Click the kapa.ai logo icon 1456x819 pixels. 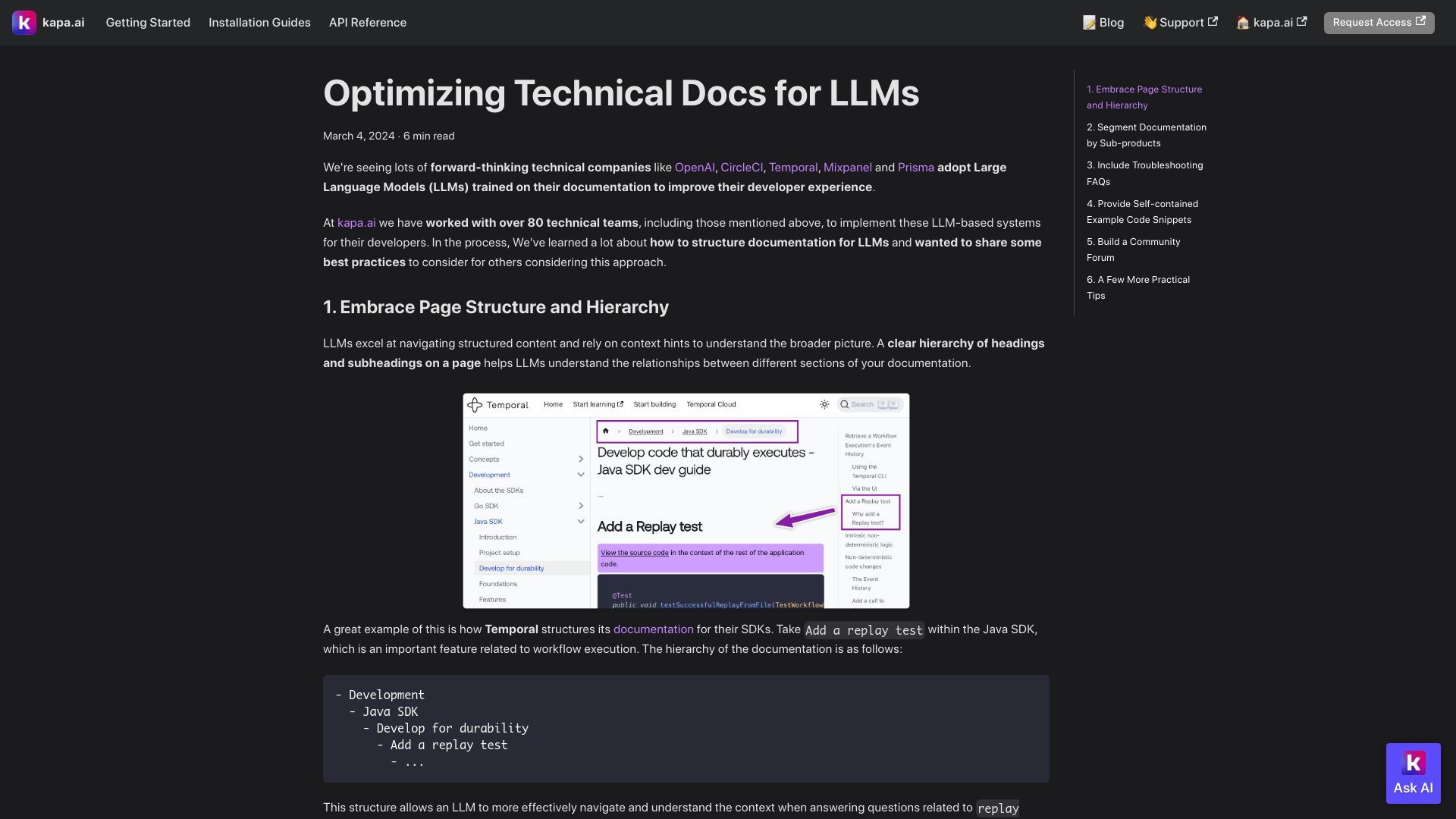coord(24,23)
